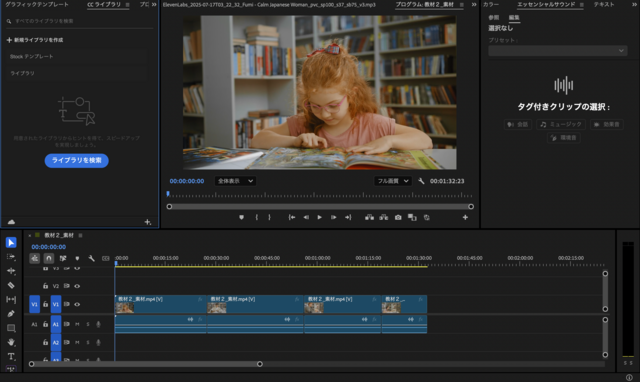Open timeline display settings wrench
The image size is (640, 382).
click(91, 258)
